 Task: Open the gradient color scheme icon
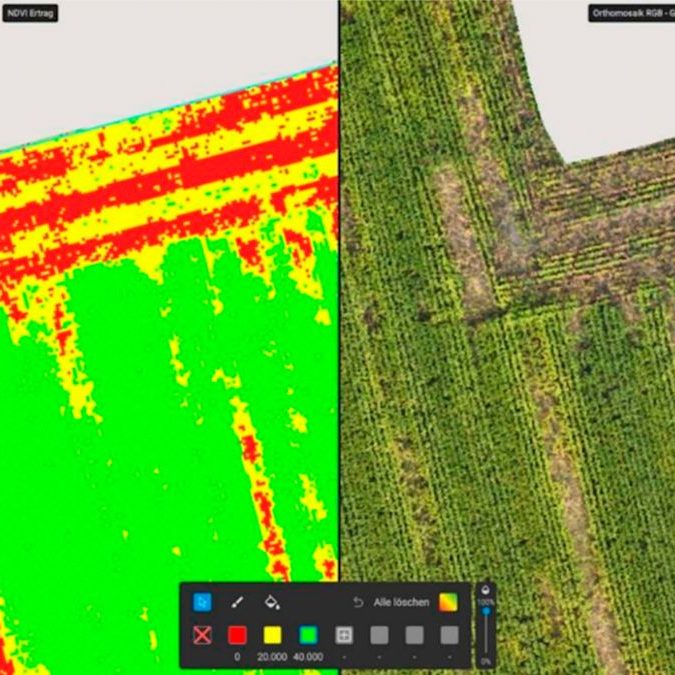click(x=449, y=602)
